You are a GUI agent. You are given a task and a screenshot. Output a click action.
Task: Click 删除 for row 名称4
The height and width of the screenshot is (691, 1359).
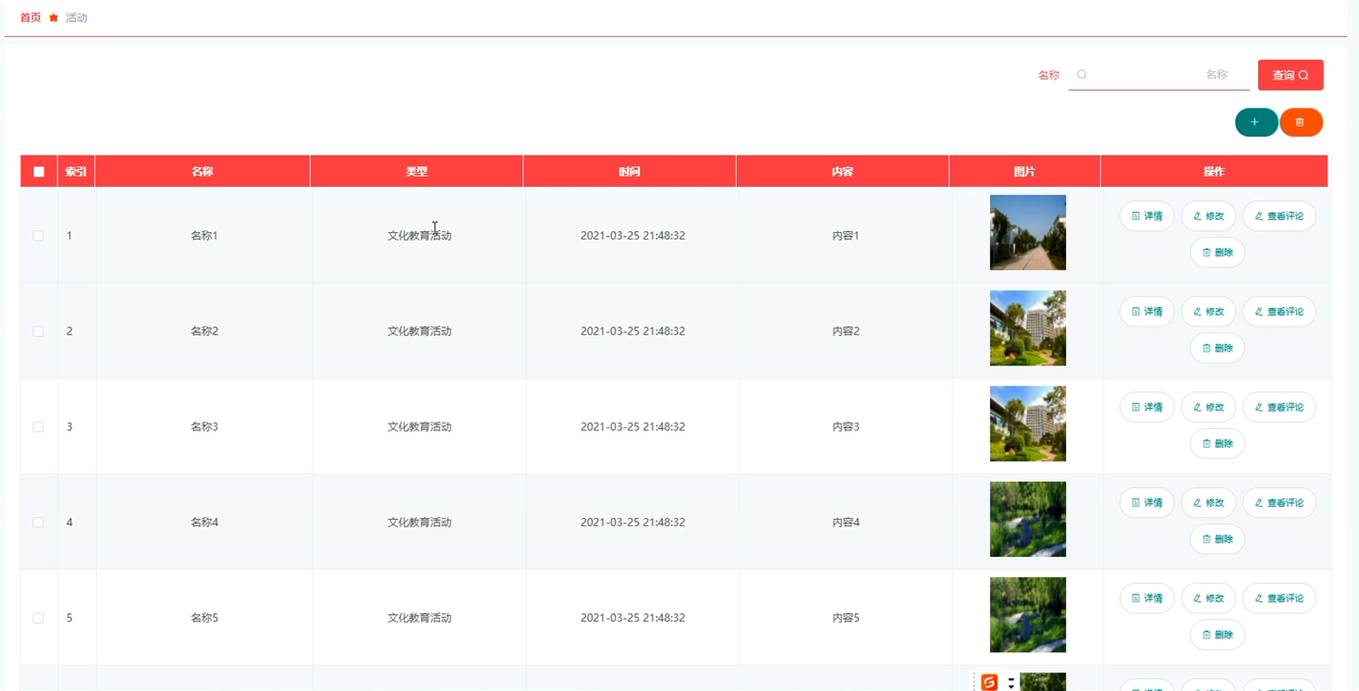coord(1217,539)
